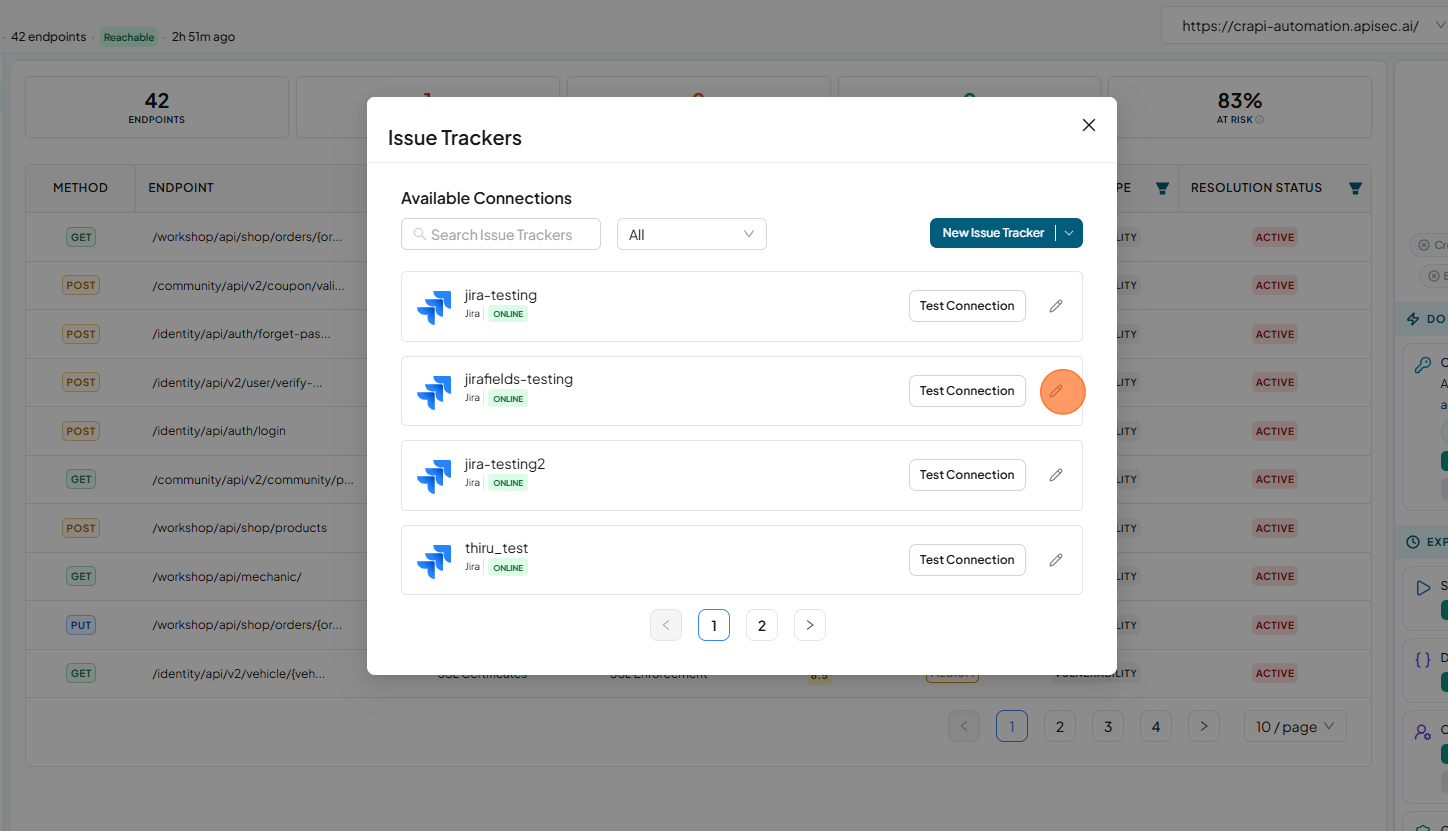This screenshot has width=1448, height=831.
Task: Edit the jira-testing2 connection
Action: pyautogui.click(x=1056, y=475)
